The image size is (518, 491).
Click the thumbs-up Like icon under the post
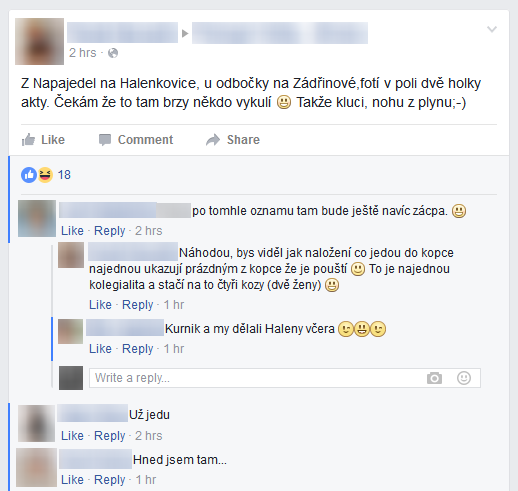28,140
